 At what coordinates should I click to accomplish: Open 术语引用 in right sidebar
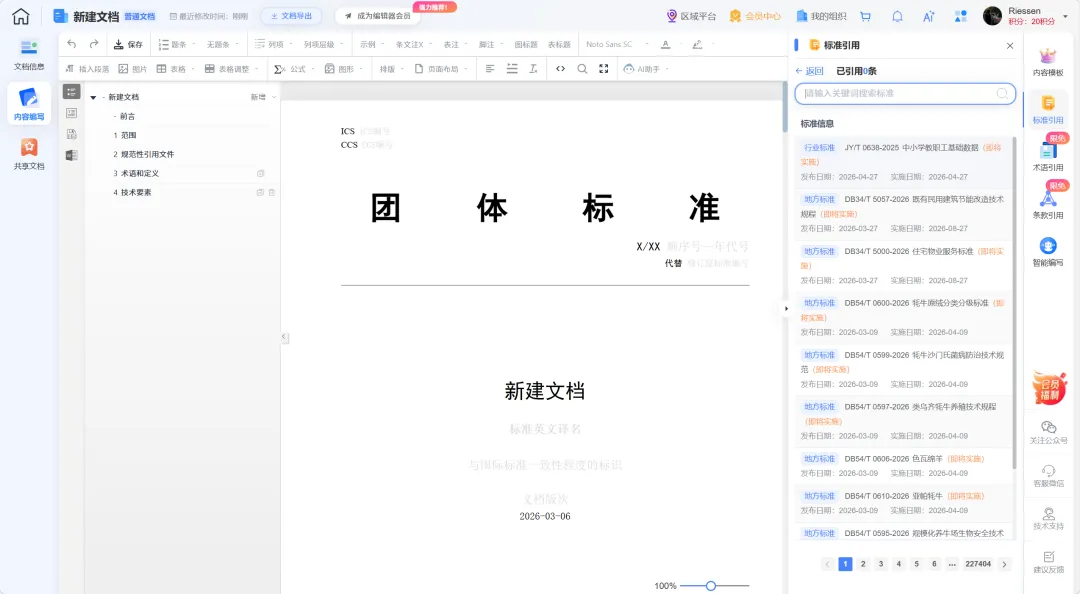pyautogui.click(x=1048, y=156)
